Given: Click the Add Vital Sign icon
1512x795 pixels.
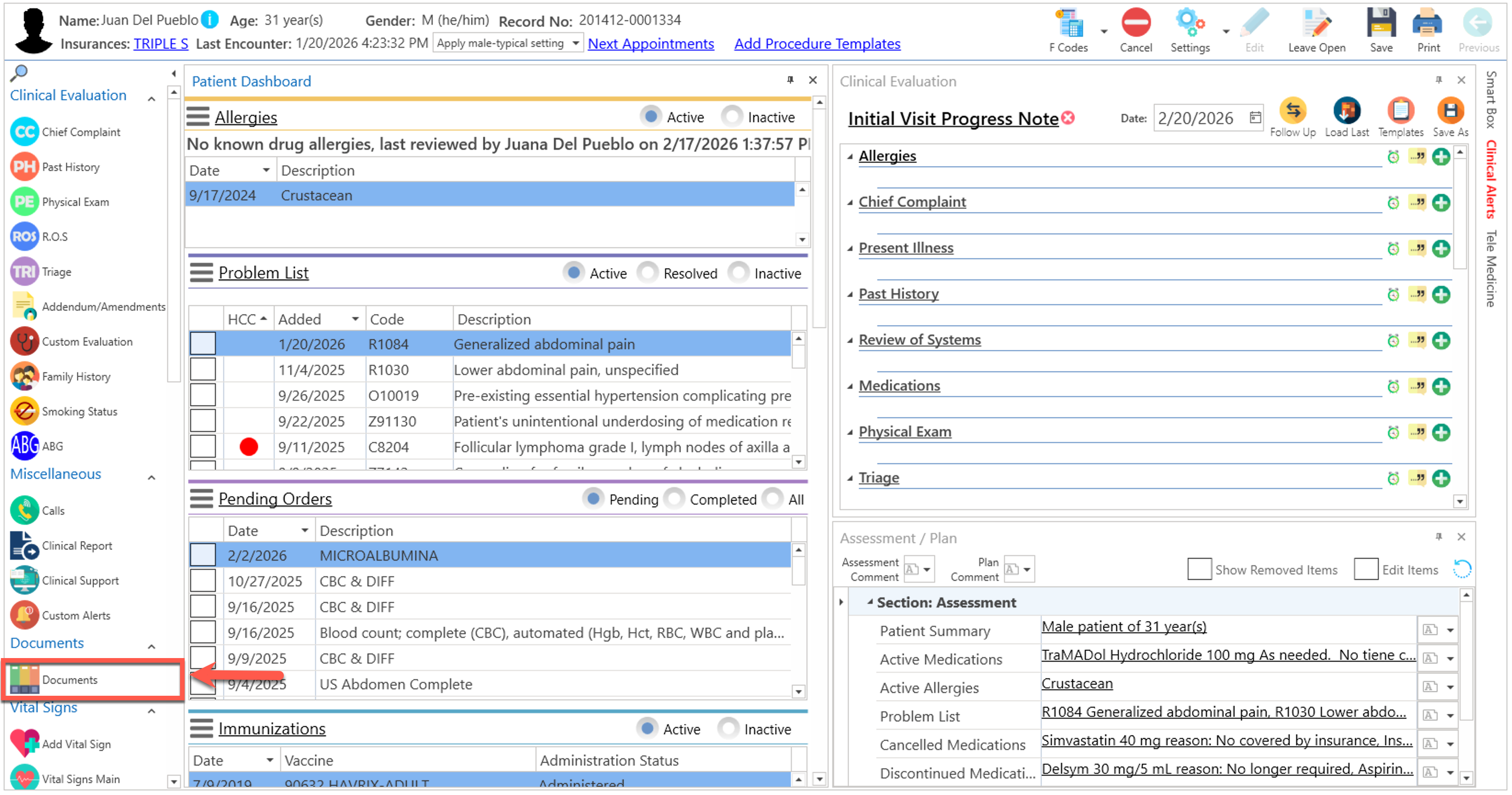Looking at the screenshot, I should click(x=25, y=744).
